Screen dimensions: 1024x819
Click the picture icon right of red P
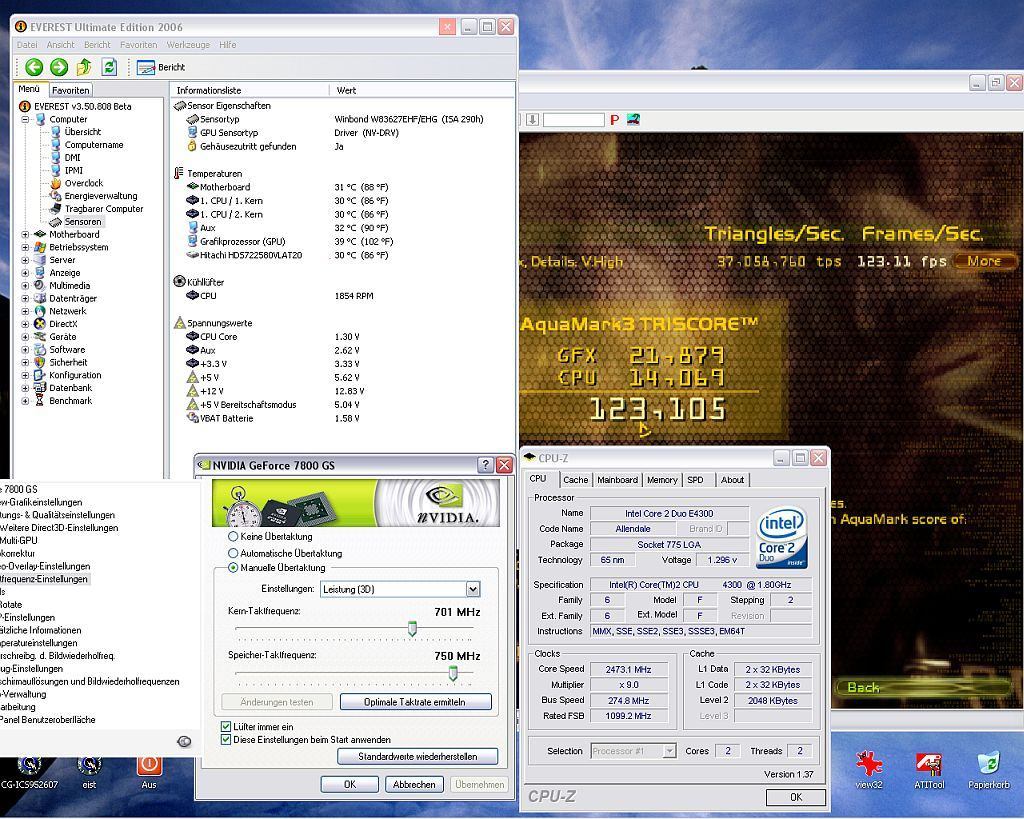point(633,119)
